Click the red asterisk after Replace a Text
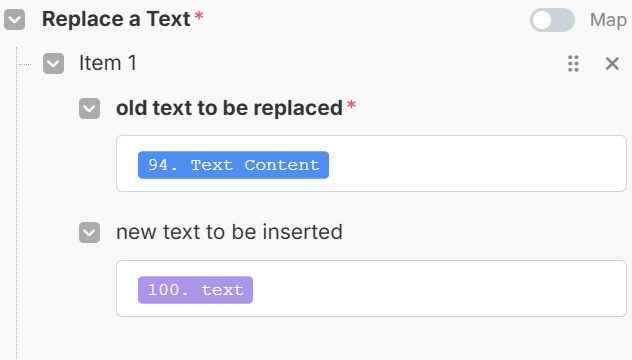Screen dimensions: 632x360 199,16
